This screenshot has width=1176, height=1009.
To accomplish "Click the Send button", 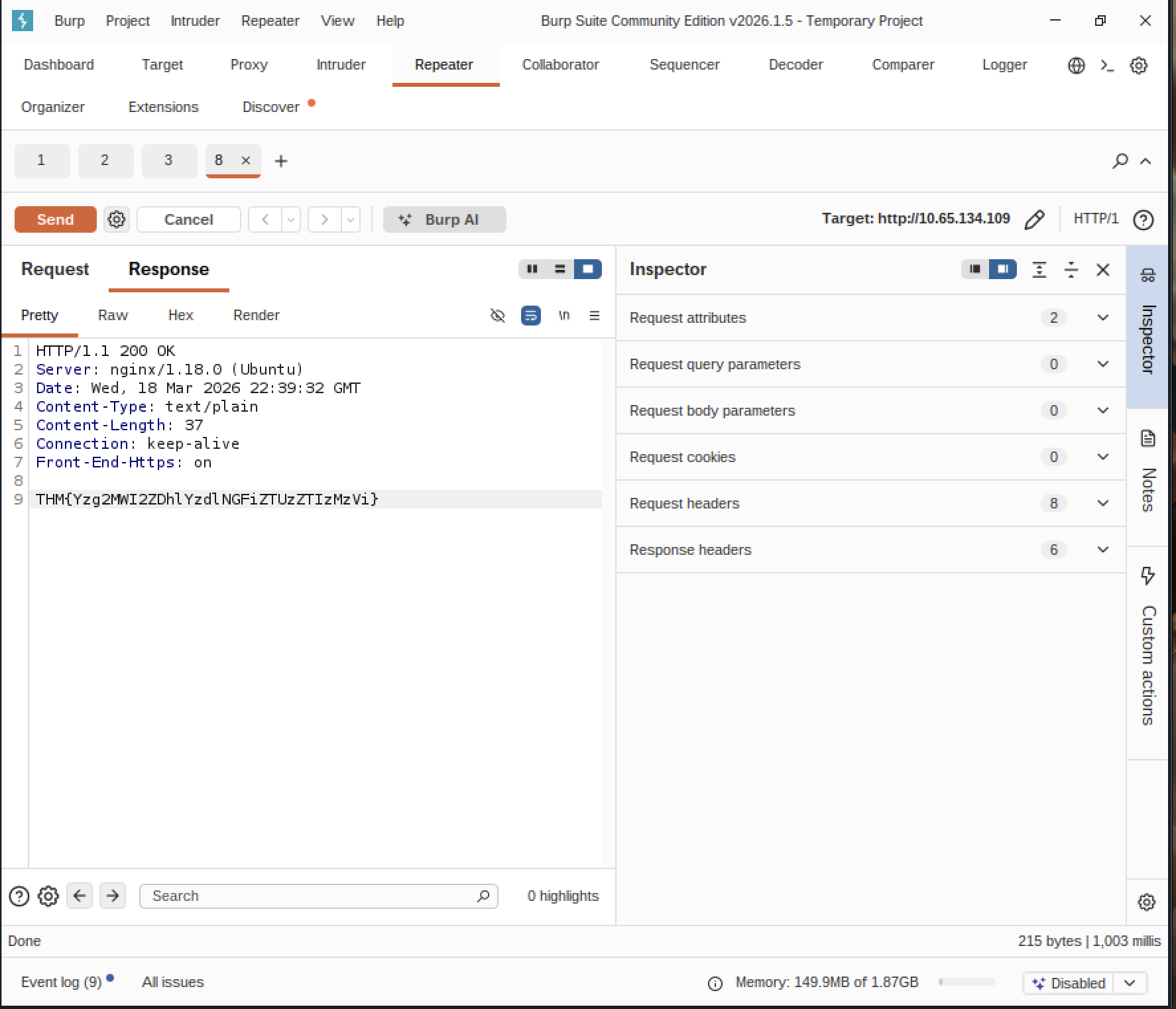I will click(56, 219).
